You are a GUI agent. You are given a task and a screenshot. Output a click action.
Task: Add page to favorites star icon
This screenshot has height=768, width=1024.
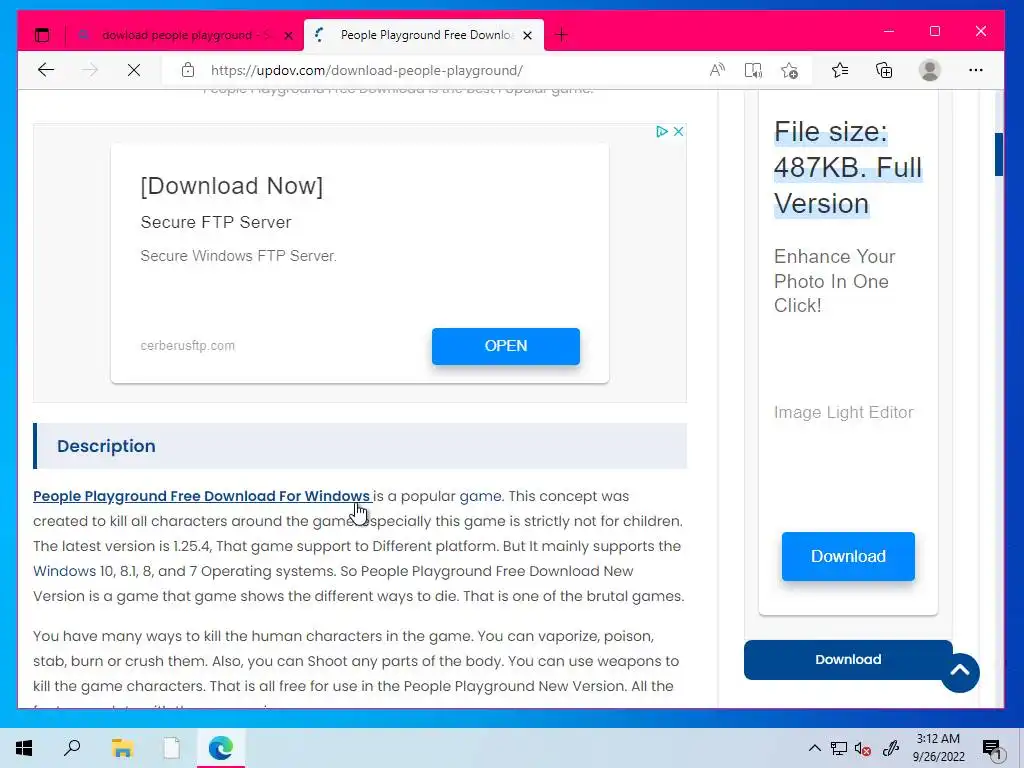pos(790,70)
